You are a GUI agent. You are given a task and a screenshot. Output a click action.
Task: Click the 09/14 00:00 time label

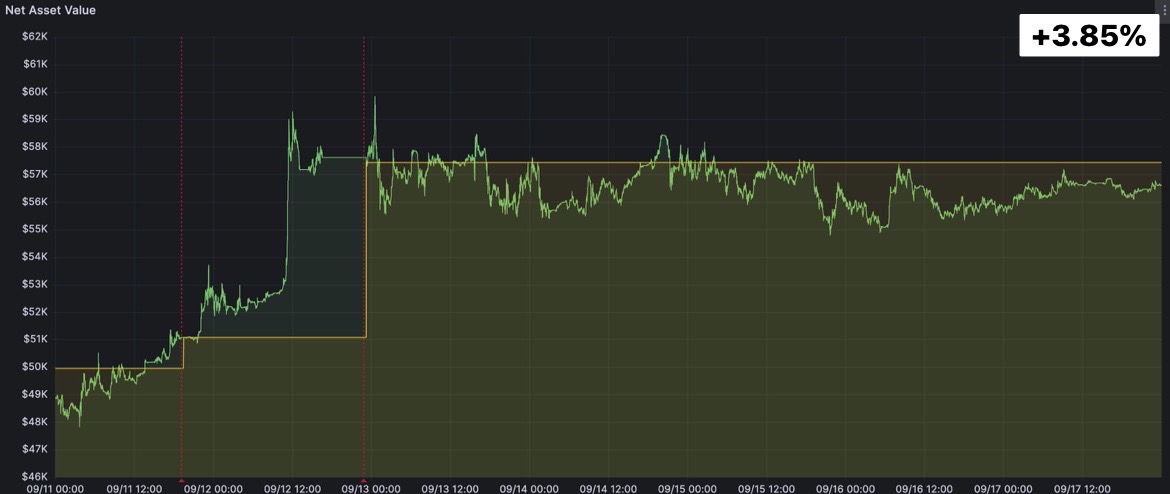(x=529, y=489)
